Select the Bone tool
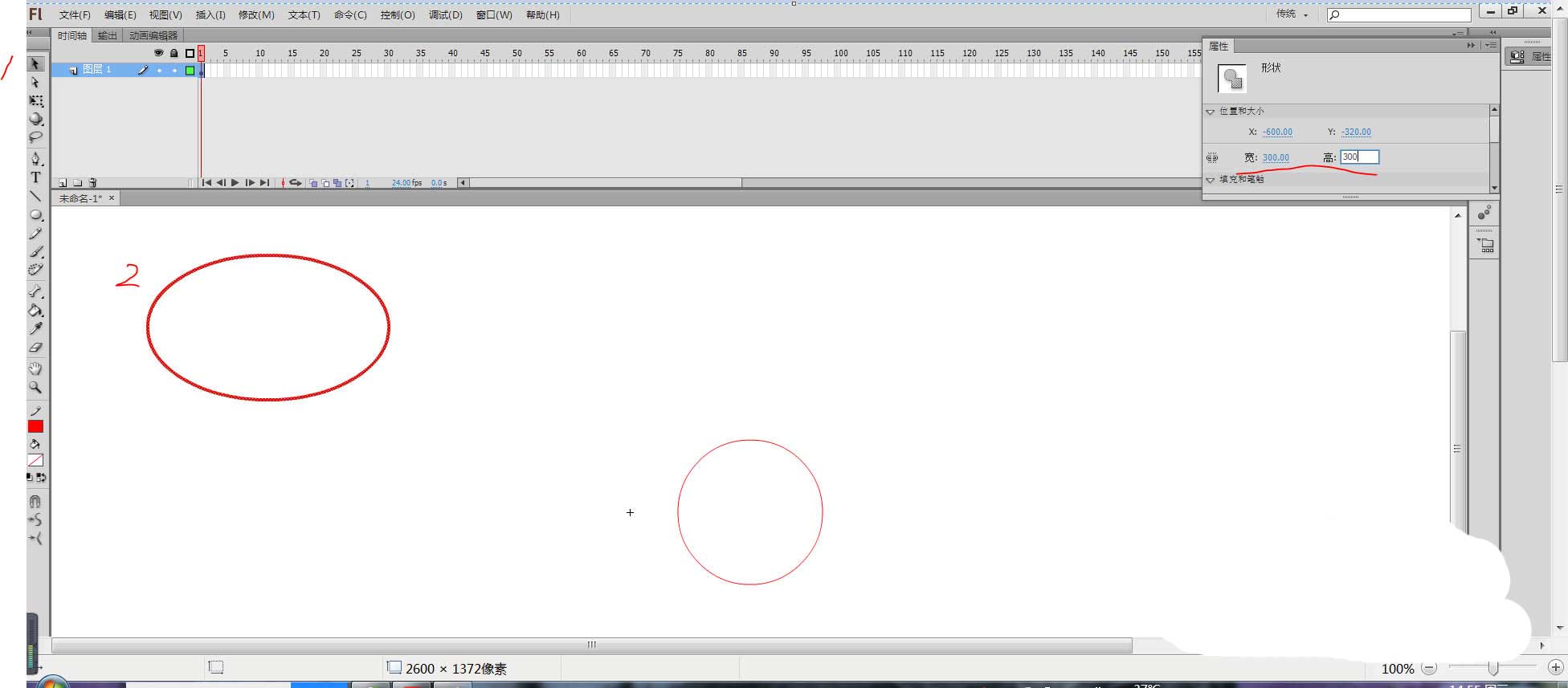 coord(35,291)
